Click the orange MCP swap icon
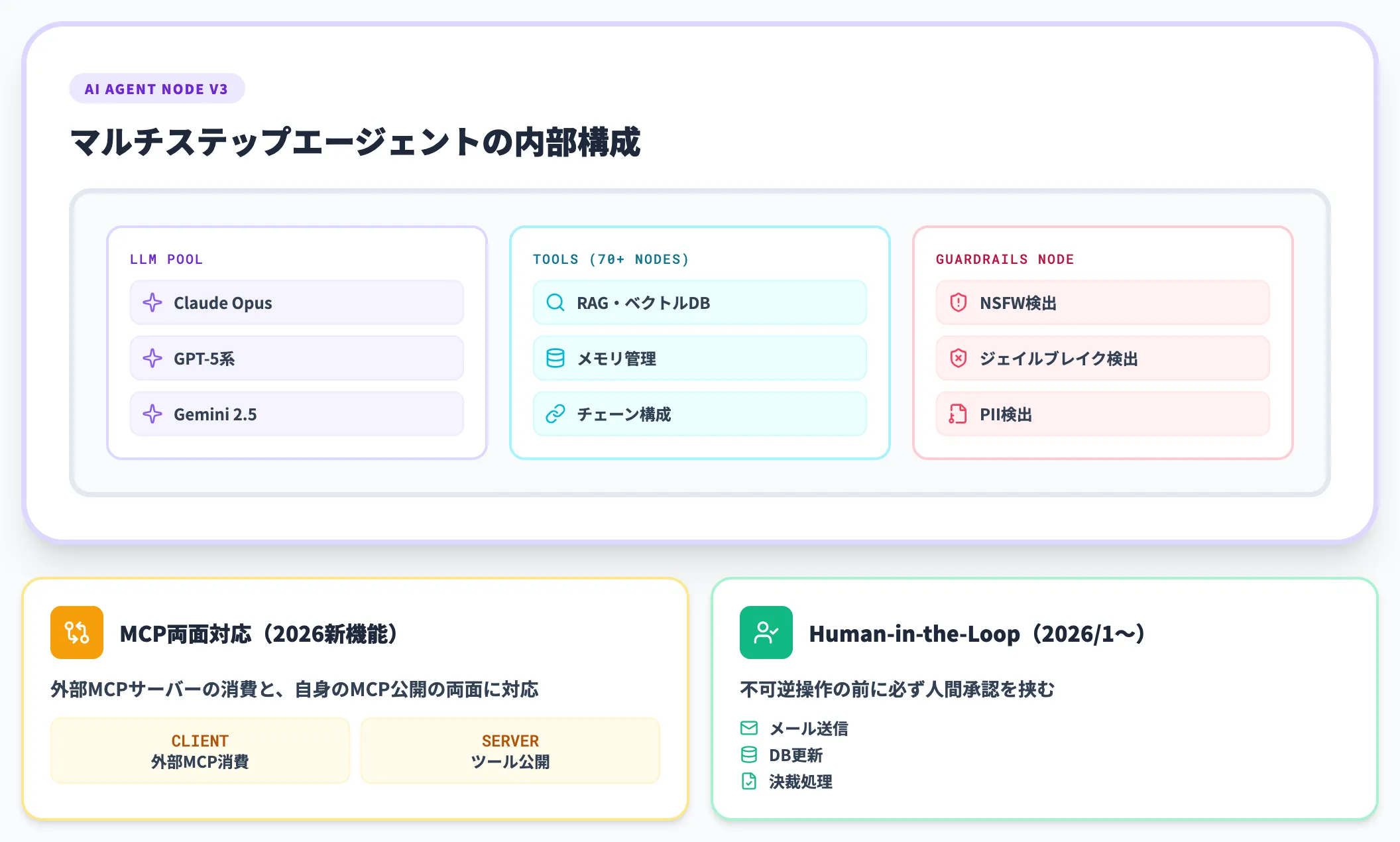The image size is (1400, 842). (77, 632)
